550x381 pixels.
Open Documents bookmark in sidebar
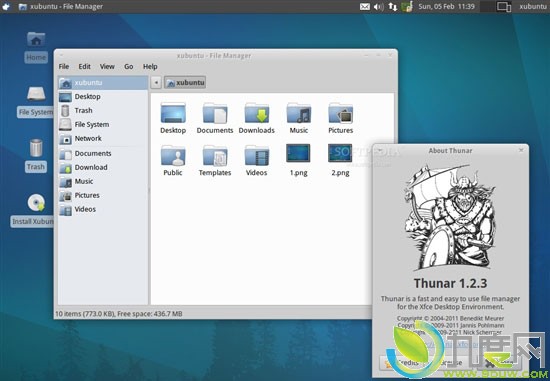103,154
